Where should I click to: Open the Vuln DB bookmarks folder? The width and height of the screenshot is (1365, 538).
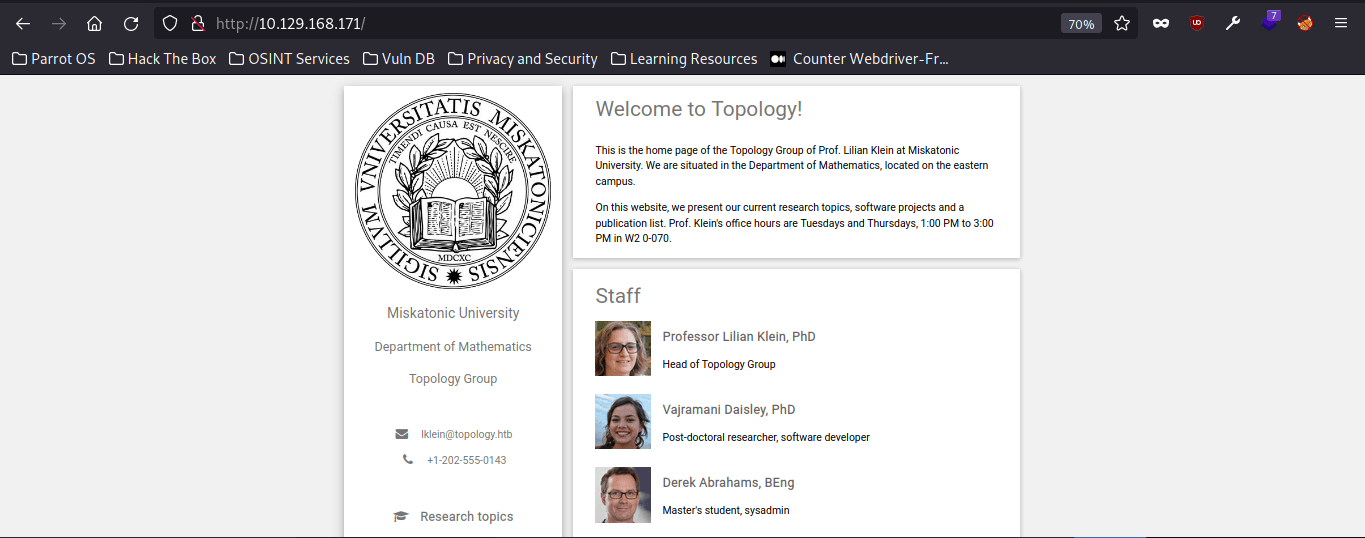click(x=398, y=59)
